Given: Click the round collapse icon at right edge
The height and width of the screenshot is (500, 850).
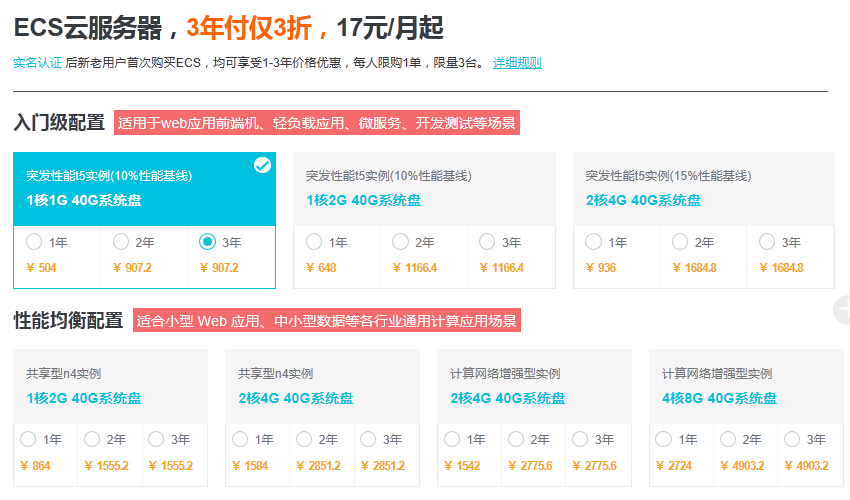Looking at the screenshot, I should tap(842, 310).
